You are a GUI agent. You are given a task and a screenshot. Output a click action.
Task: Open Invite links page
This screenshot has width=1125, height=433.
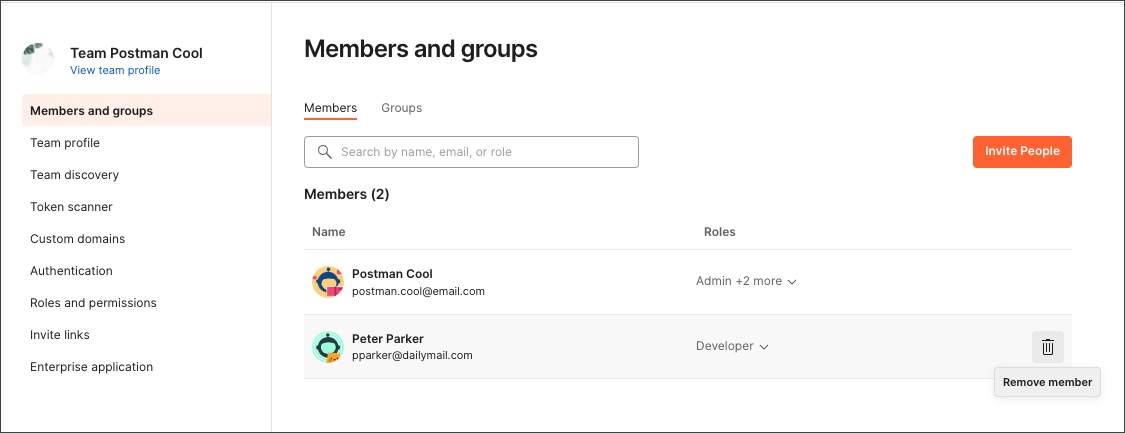tap(60, 335)
